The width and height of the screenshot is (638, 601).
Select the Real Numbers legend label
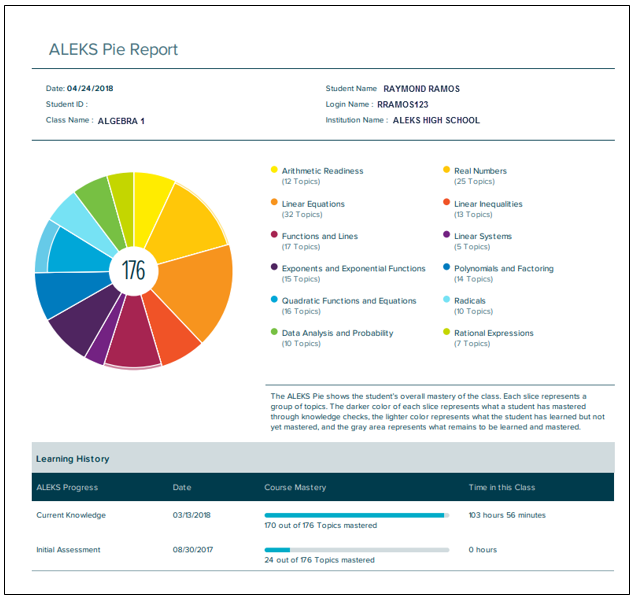pyautogui.click(x=480, y=171)
